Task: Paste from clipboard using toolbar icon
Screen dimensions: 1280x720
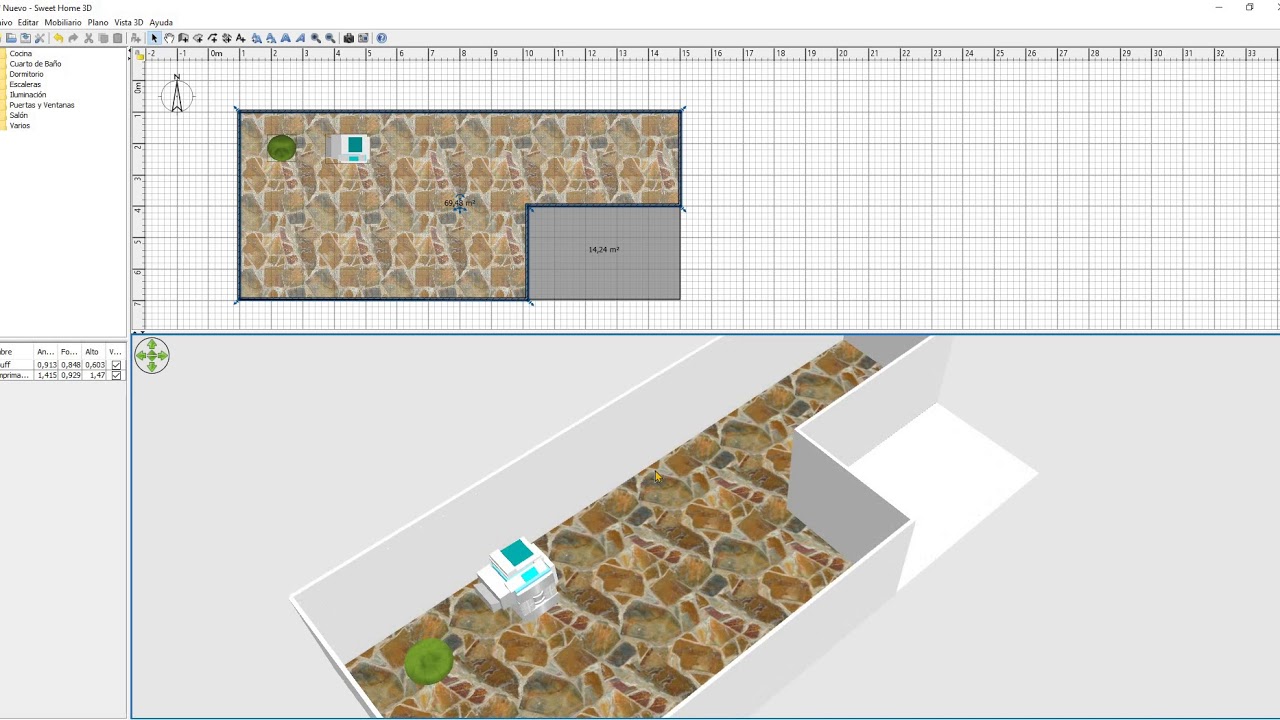Action: click(117, 38)
